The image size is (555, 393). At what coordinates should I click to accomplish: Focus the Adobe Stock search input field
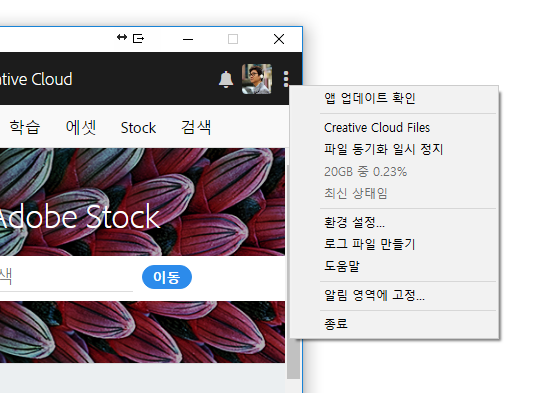[66, 277]
